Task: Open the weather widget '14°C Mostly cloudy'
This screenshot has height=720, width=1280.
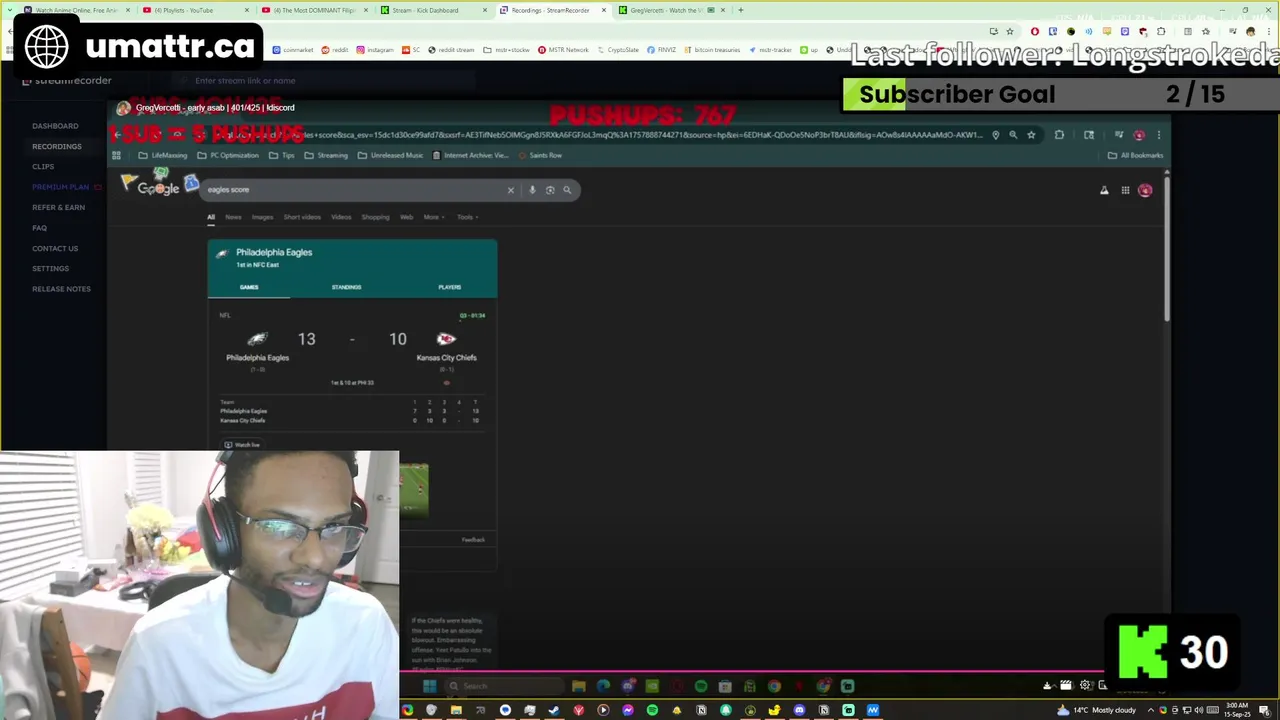Action: [1098, 710]
